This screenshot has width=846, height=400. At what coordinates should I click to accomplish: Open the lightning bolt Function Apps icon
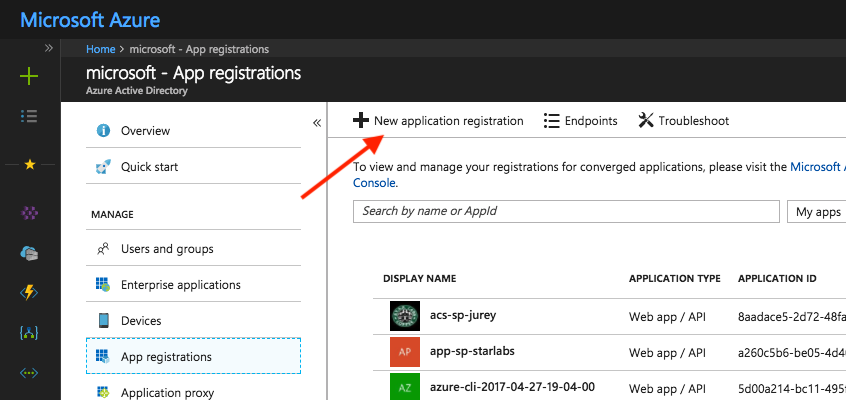click(30, 292)
